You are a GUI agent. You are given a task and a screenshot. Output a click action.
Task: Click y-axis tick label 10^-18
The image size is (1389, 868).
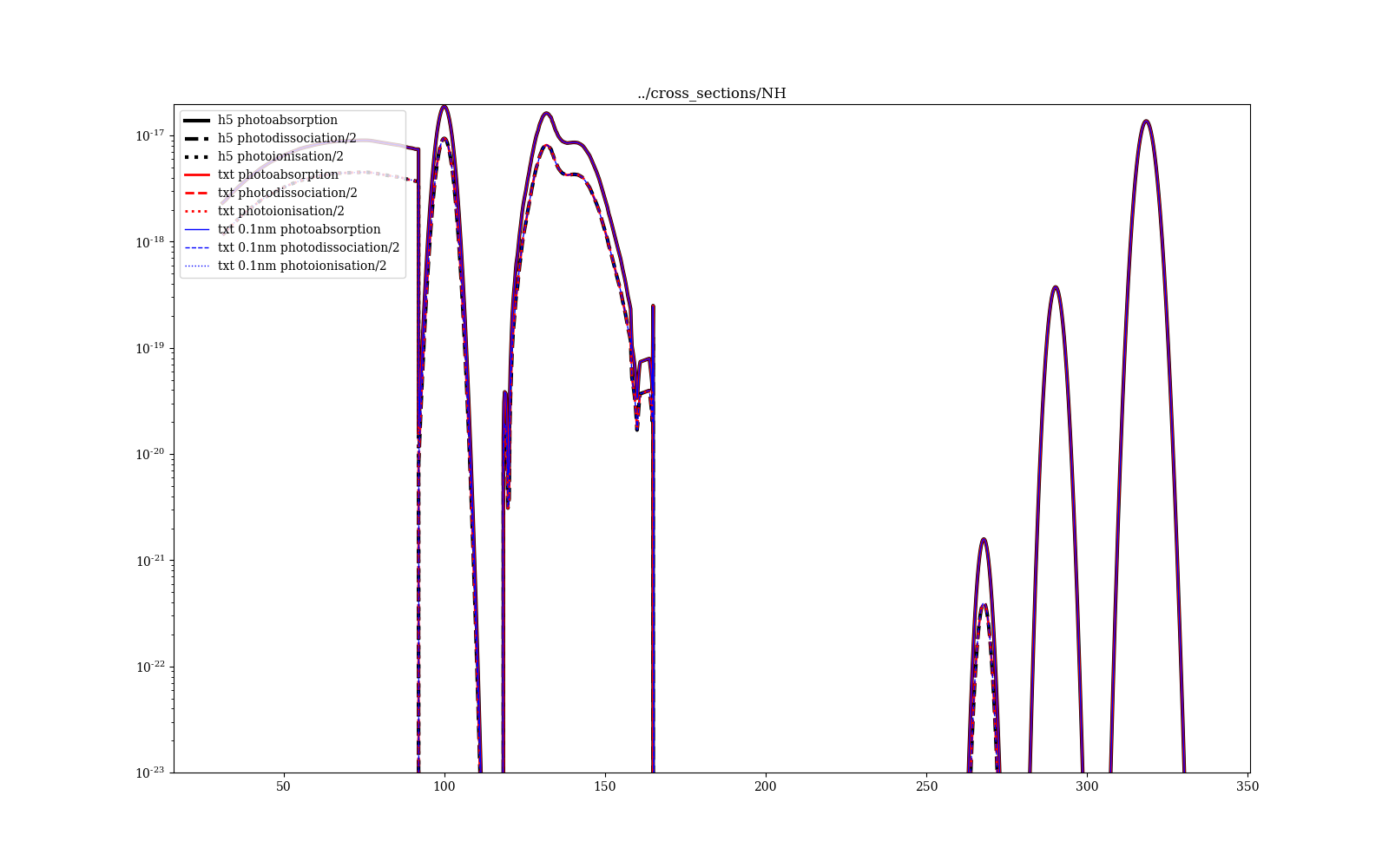tap(150, 241)
